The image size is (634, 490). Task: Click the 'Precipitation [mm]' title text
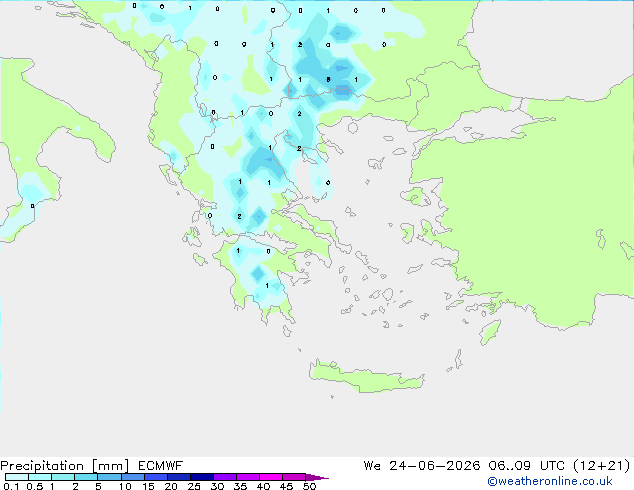(65, 466)
